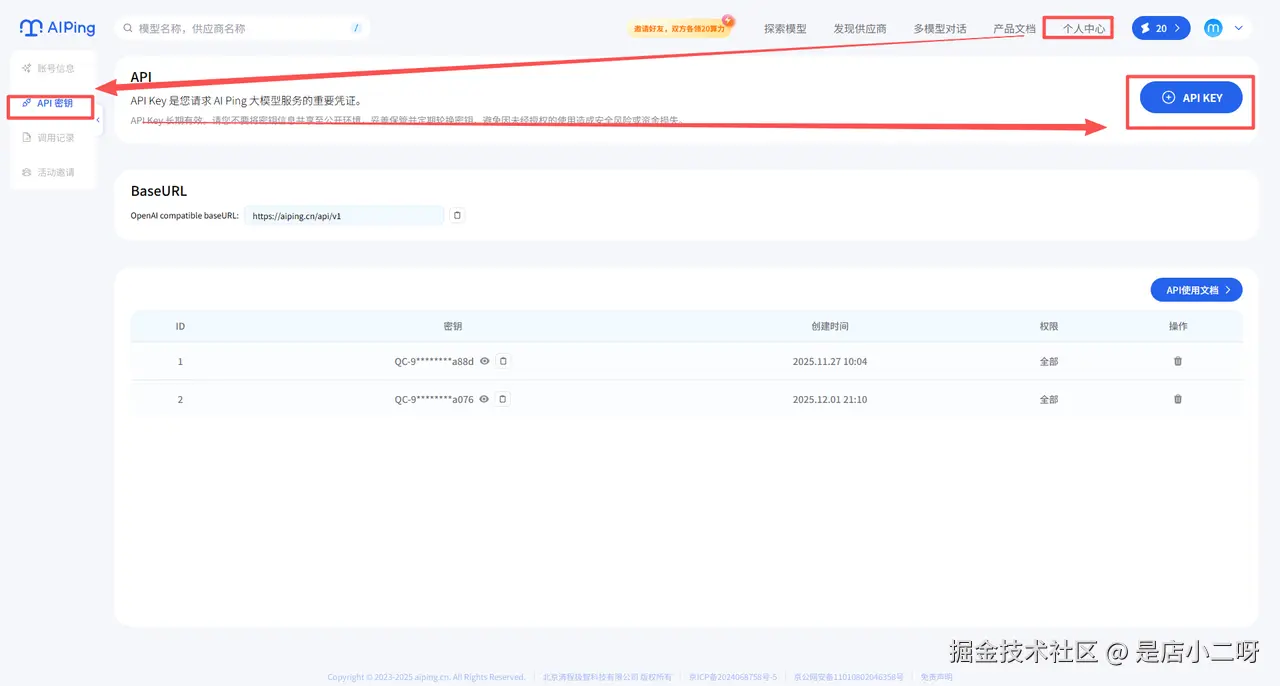Click the user avatar icon
The width and height of the screenshot is (1280, 686).
pos(1213,28)
